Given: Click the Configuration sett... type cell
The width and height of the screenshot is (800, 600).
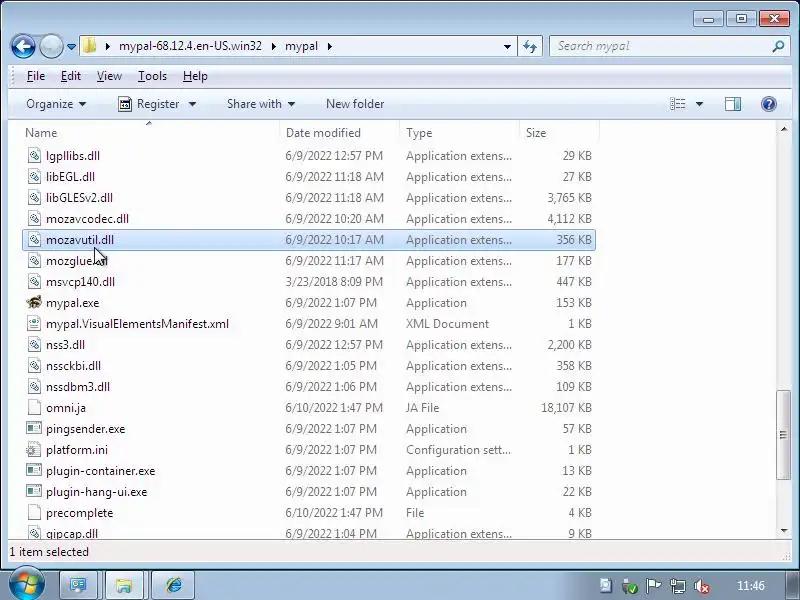Looking at the screenshot, I should click(x=458, y=449).
